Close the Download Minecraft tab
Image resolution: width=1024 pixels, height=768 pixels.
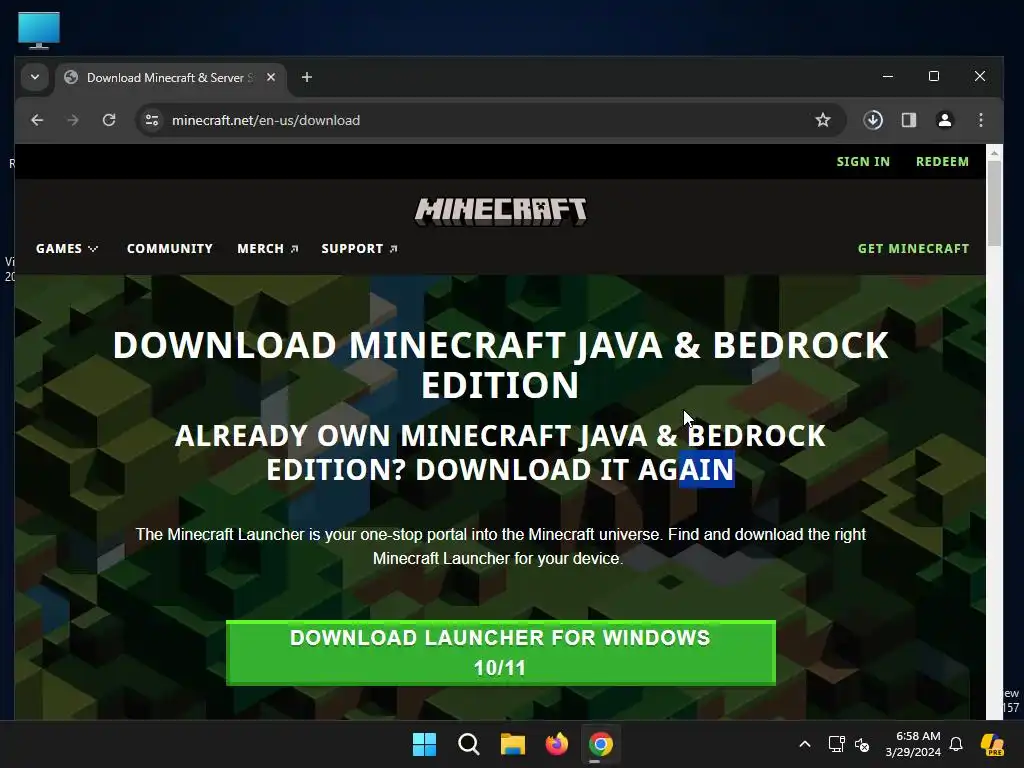tap(271, 77)
